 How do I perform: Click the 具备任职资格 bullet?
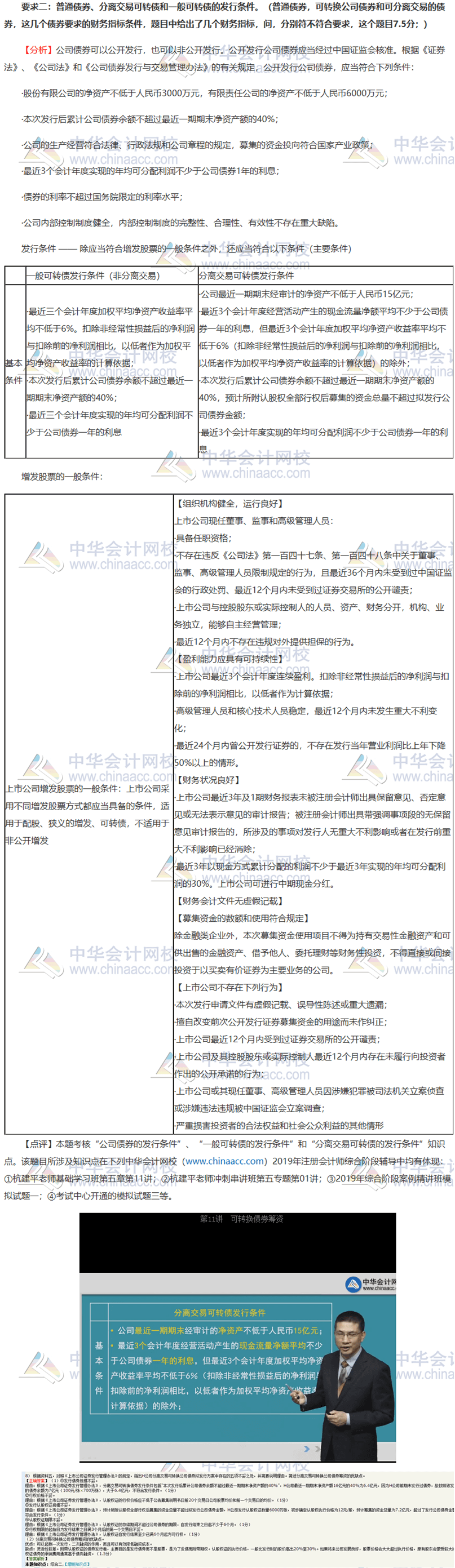coord(203,538)
